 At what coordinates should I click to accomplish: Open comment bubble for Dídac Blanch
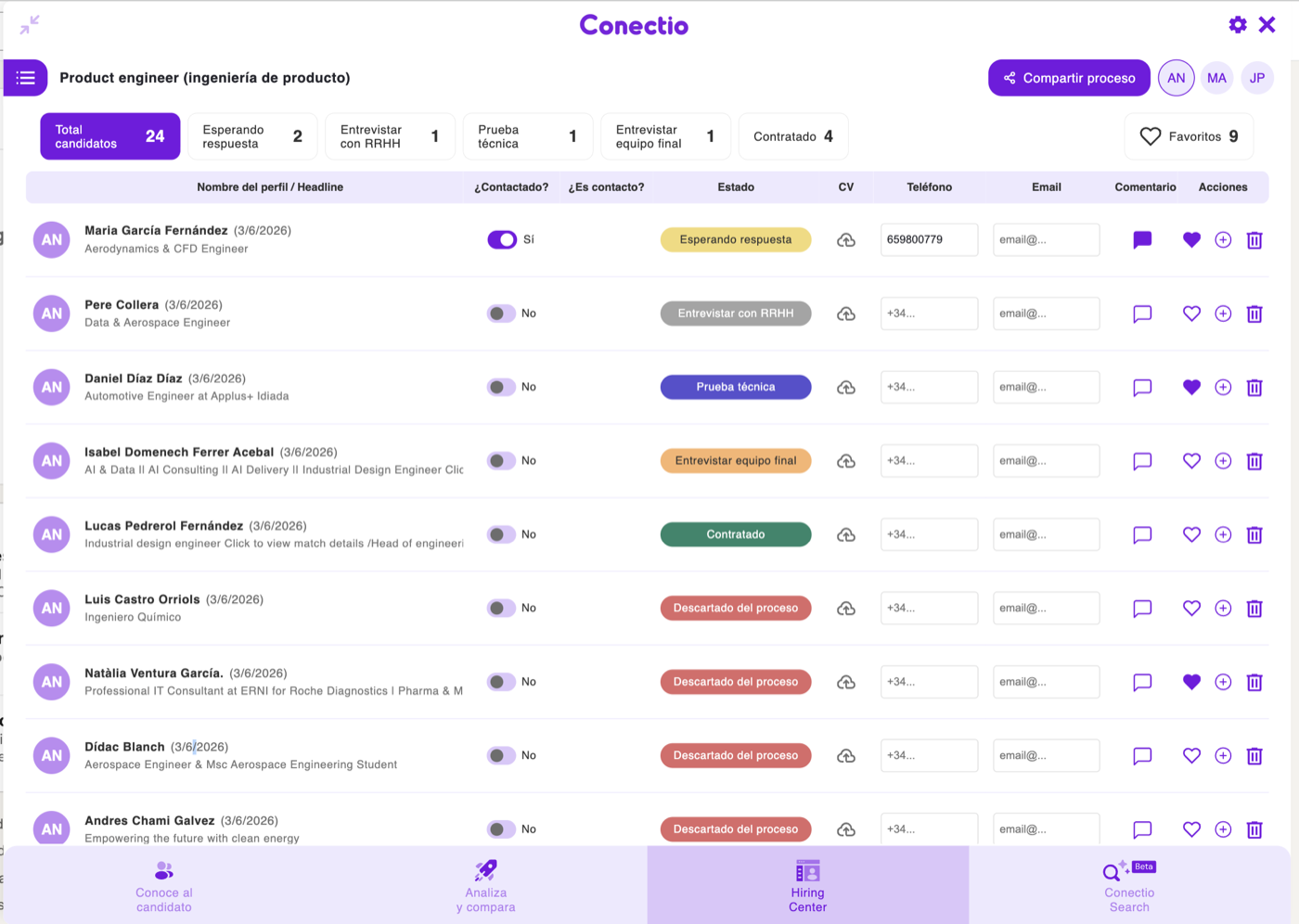pos(1142,756)
